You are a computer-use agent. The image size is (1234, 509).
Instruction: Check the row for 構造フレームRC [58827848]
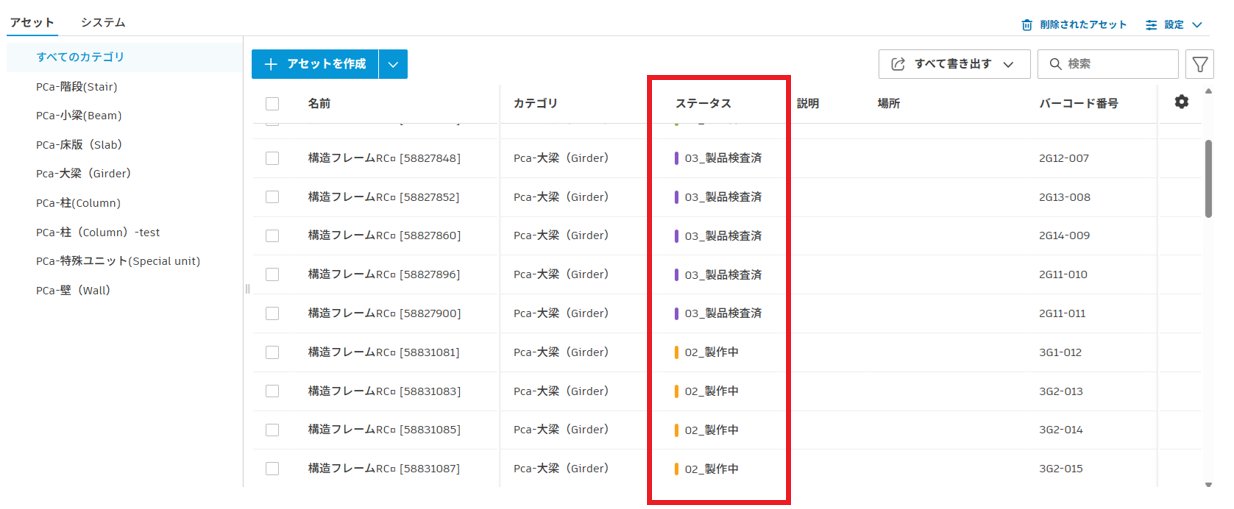272,158
